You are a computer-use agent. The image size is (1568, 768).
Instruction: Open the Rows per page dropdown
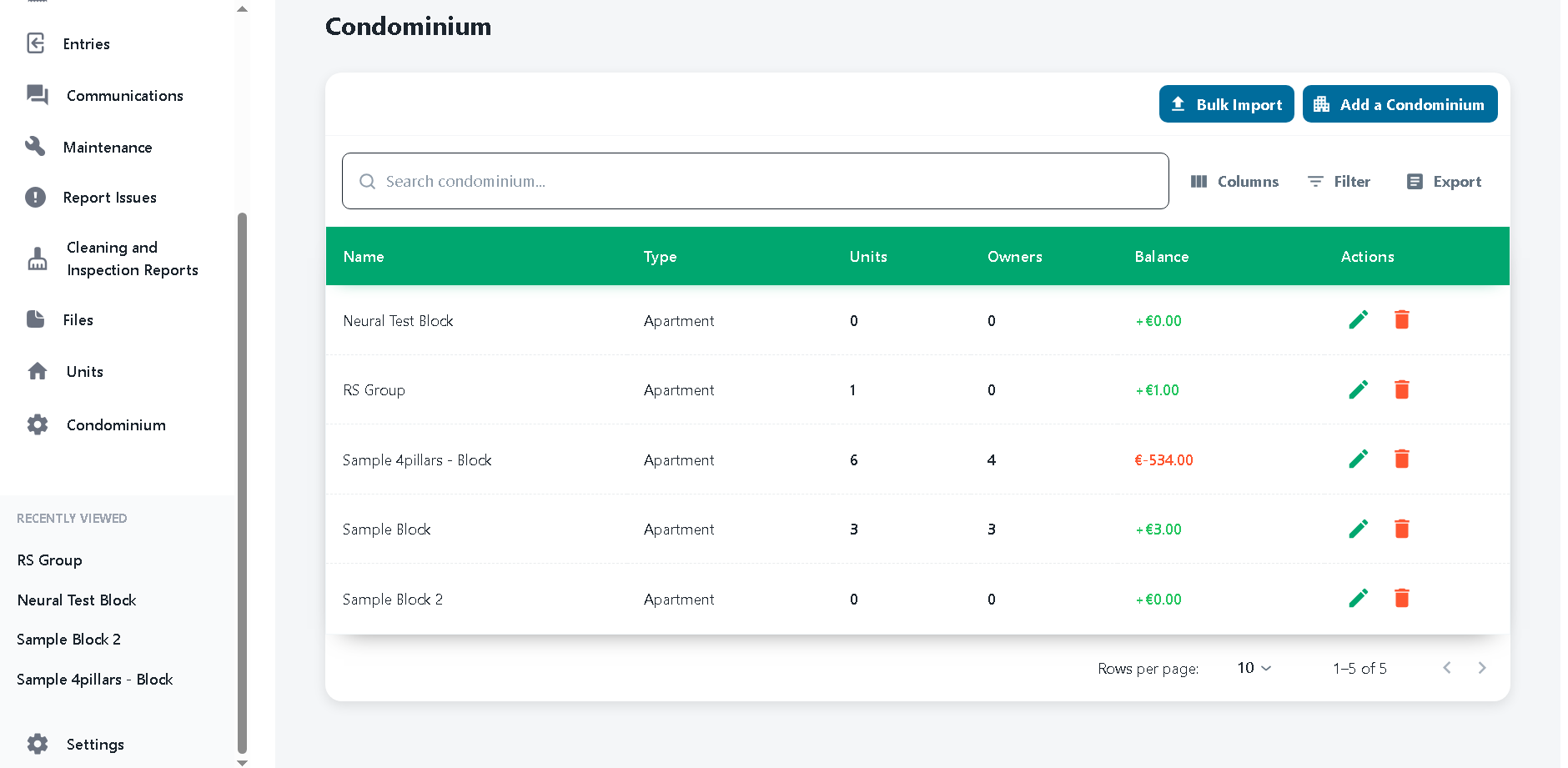(1253, 668)
